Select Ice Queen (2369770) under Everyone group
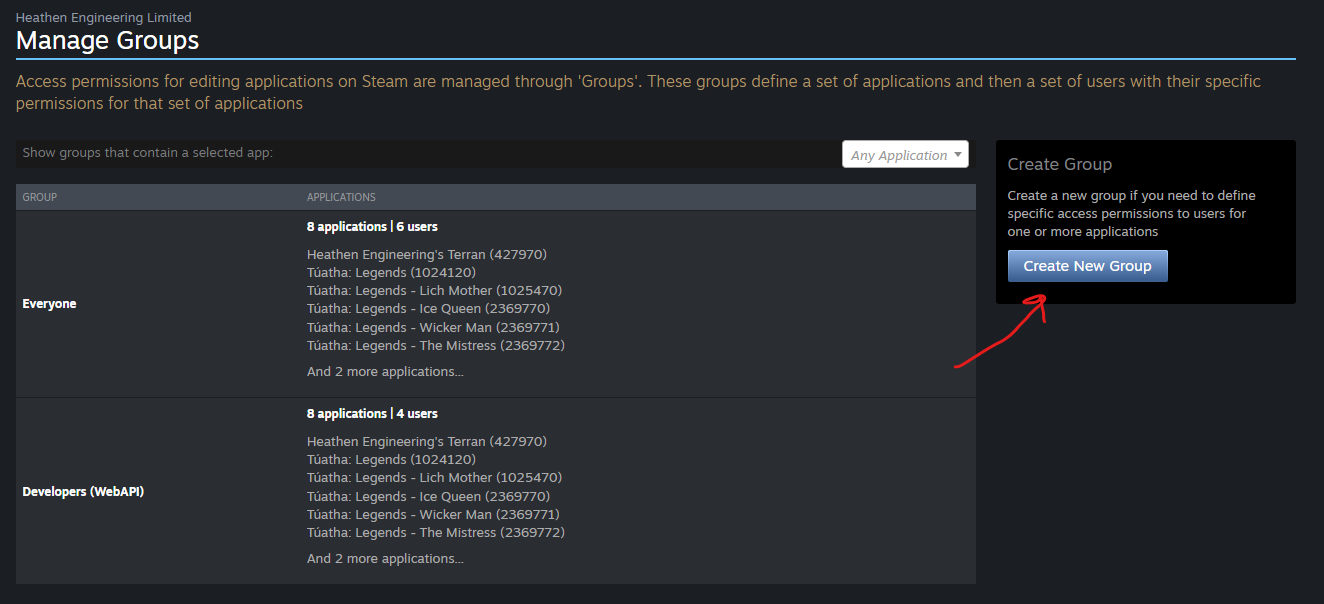 tap(428, 309)
